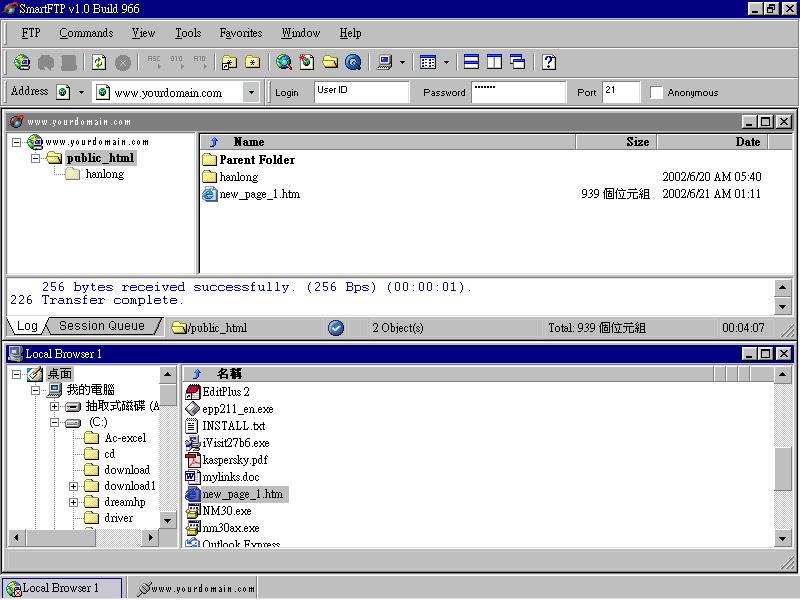Image resolution: width=800 pixels, height=600 pixels.
Task: Open the Window menu
Action: (301, 33)
